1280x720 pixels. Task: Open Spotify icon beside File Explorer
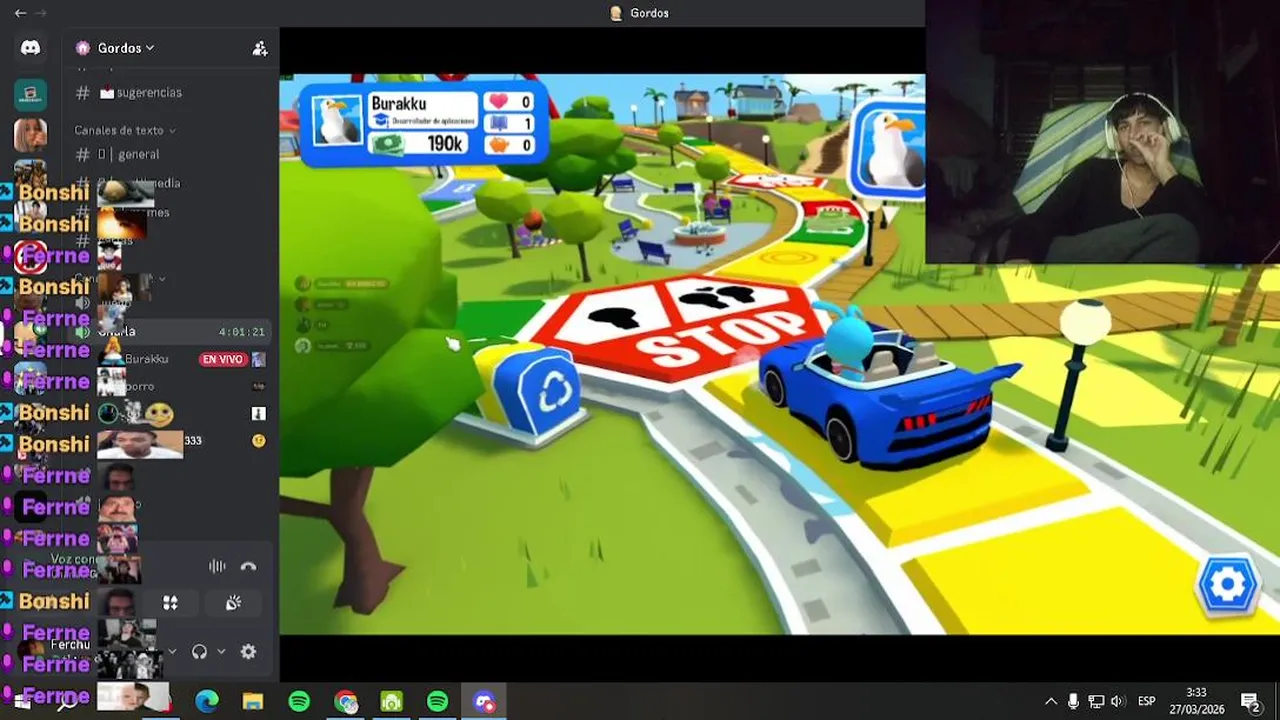(x=299, y=702)
